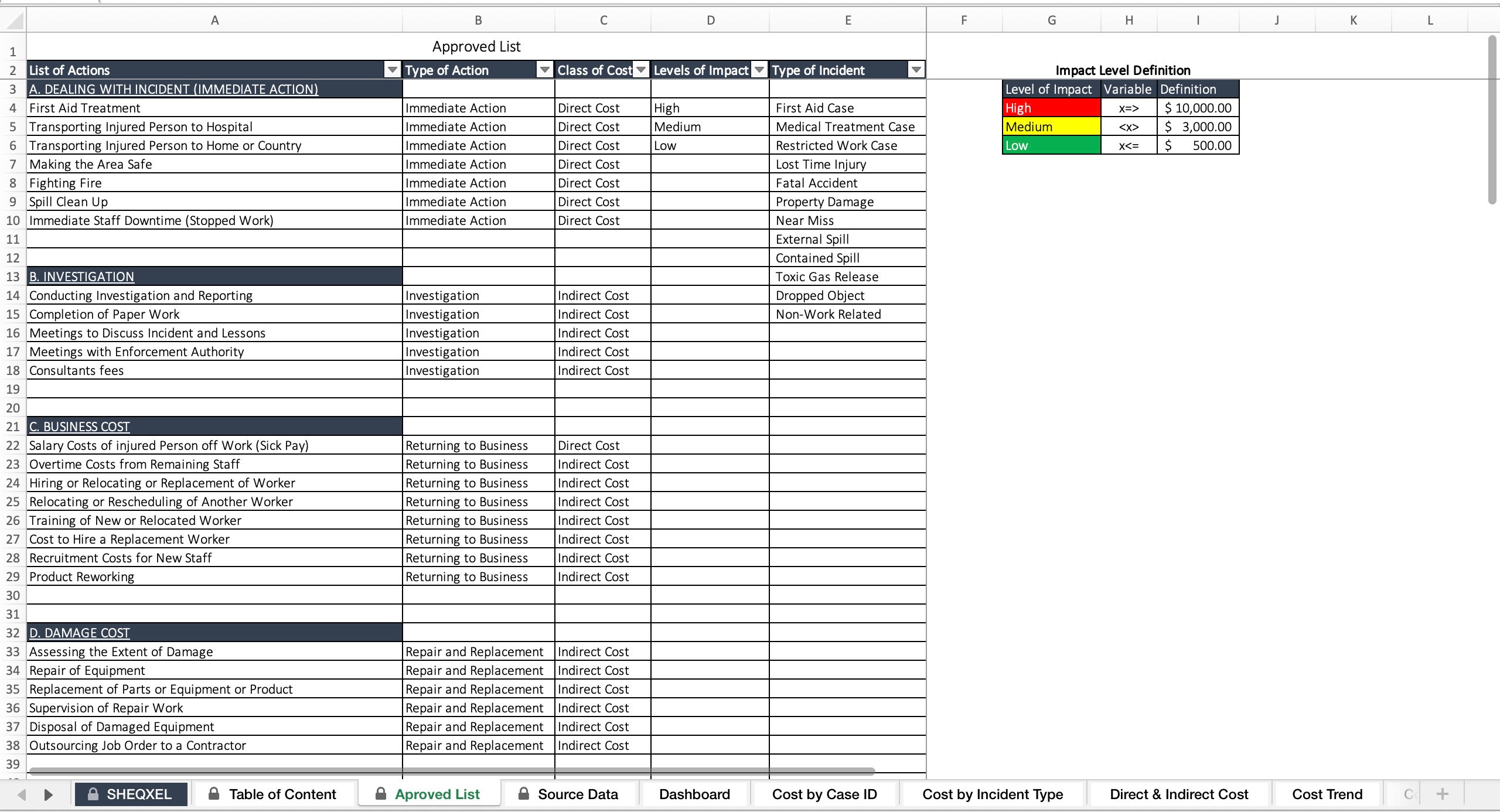Click the lock icon on Aproved List tab
Screen dimensions: 1500x812
[381, 794]
